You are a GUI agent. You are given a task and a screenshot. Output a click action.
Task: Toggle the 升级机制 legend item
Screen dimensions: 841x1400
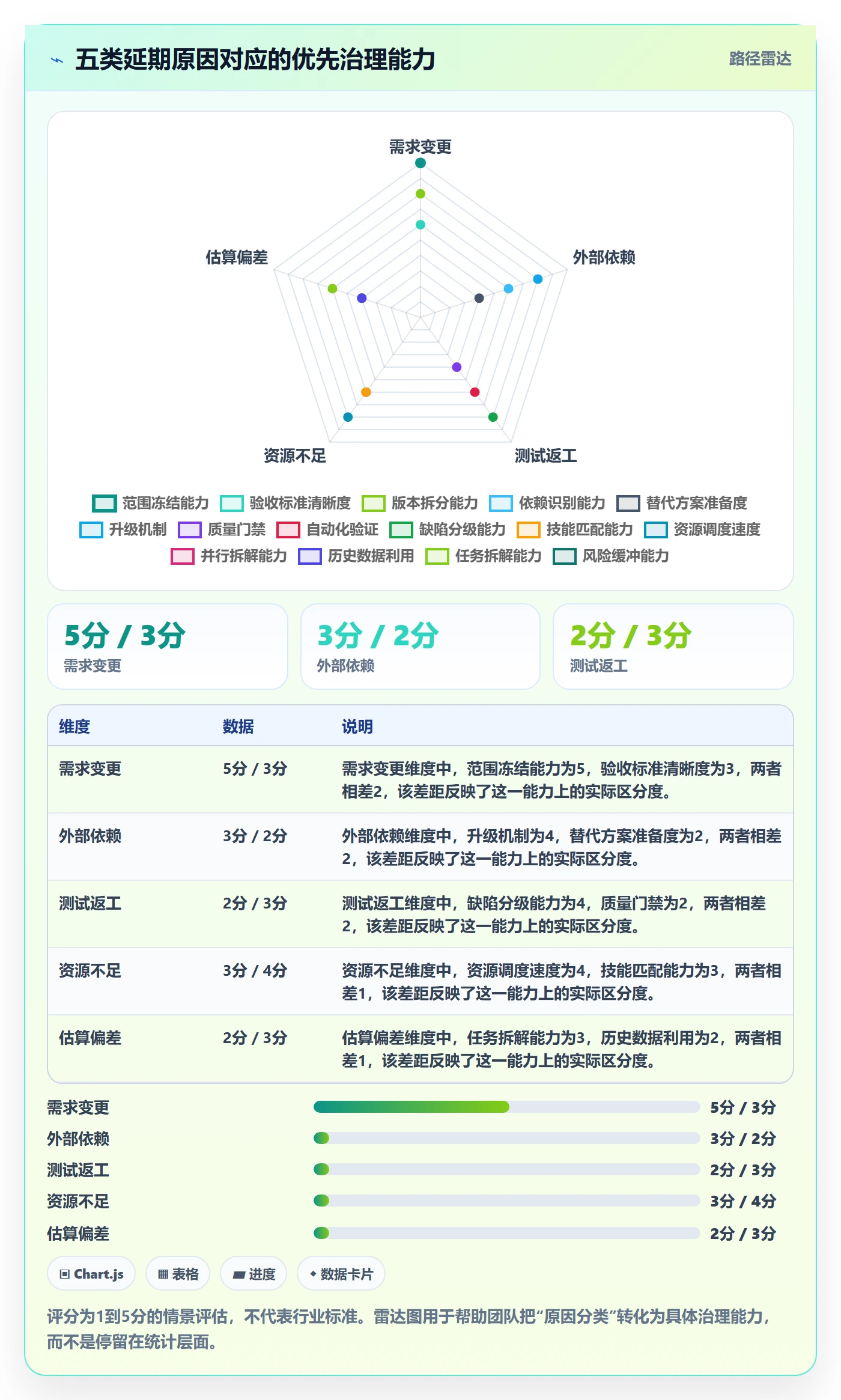click(123, 529)
